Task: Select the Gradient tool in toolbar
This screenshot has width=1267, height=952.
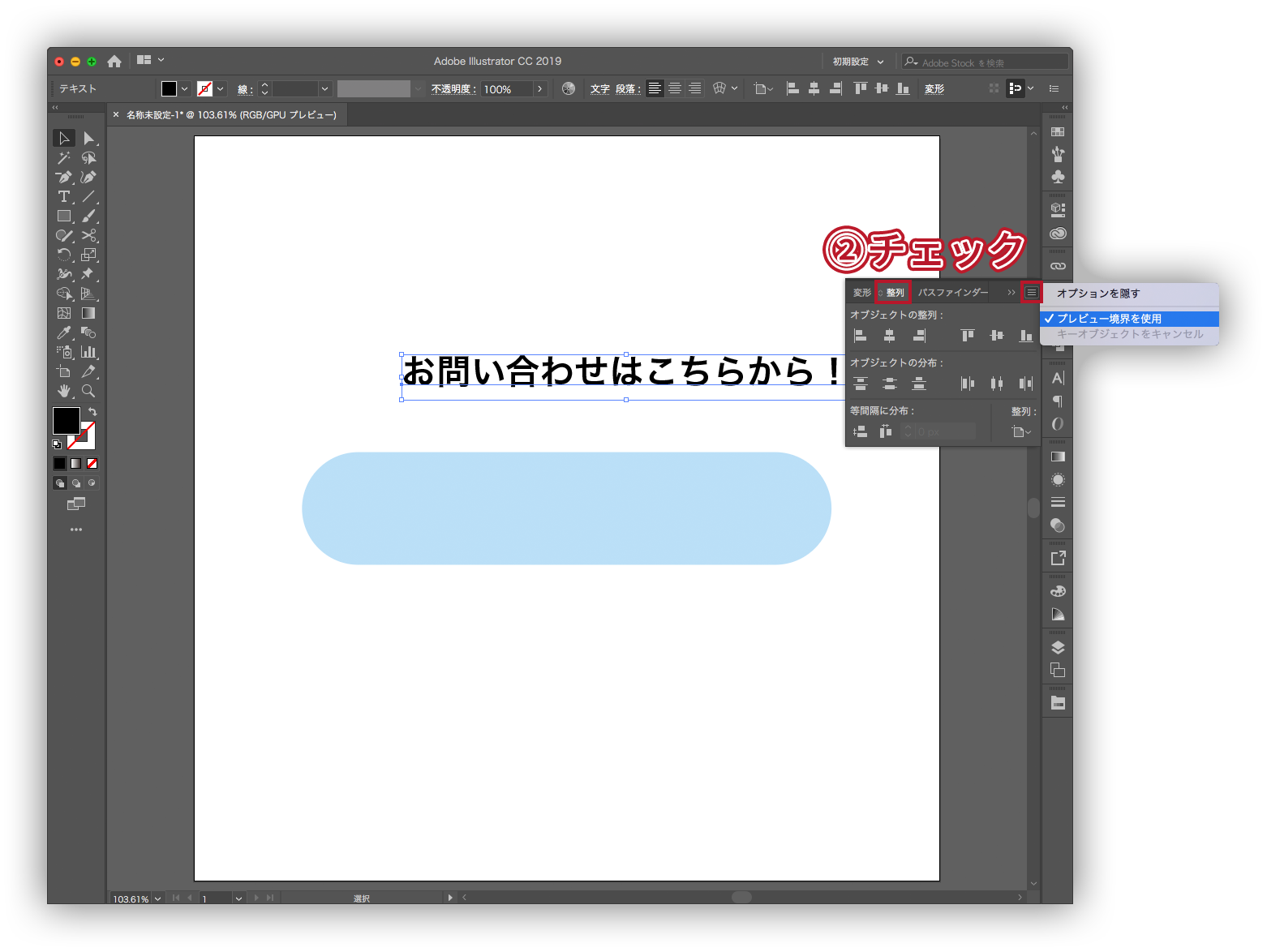Action: (88, 314)
